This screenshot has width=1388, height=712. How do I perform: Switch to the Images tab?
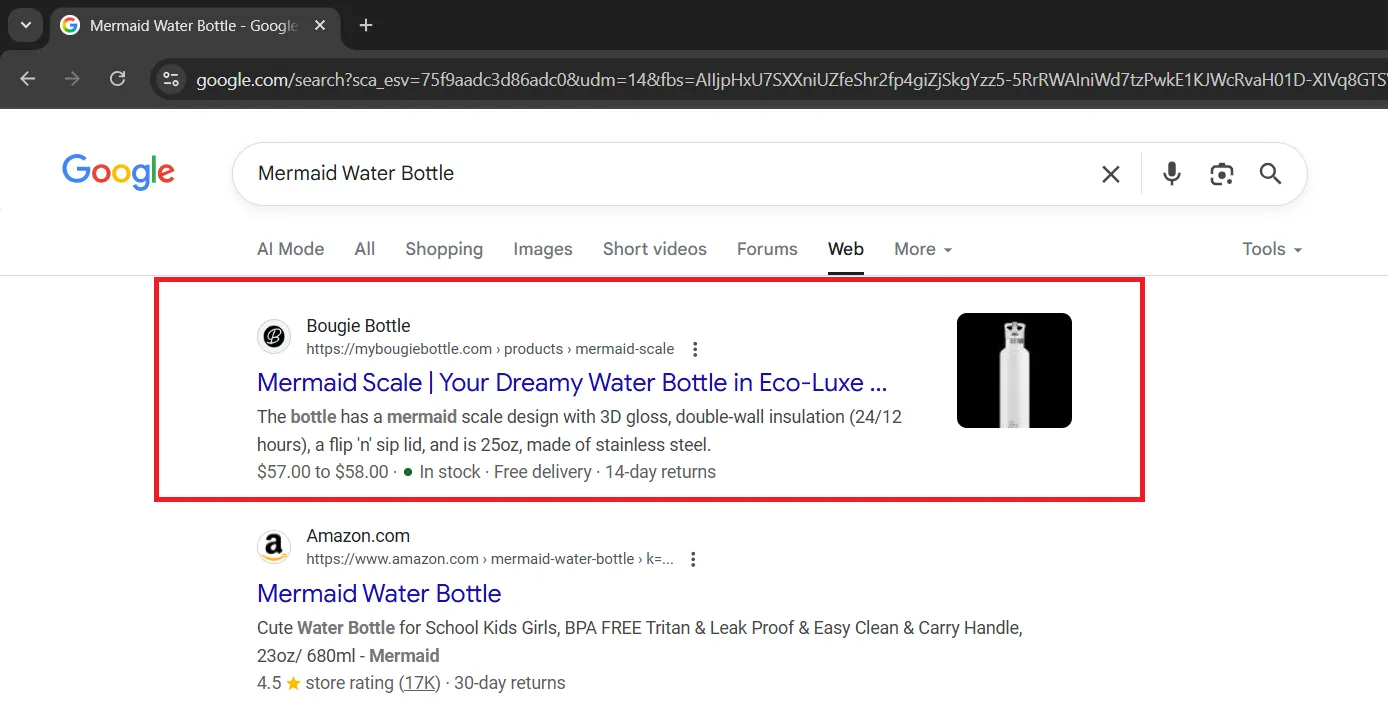[543, 249]
